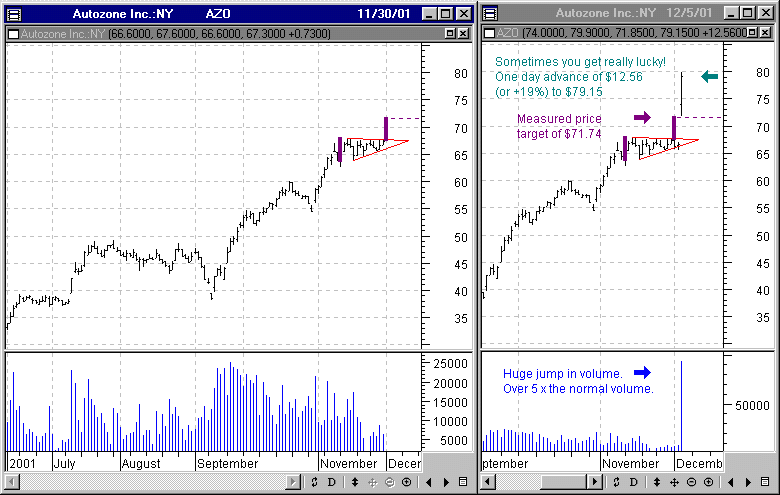Screen dimensions: 780x495
Task: Click the '50000' volume scale value in right window
Action: (752, 405)
